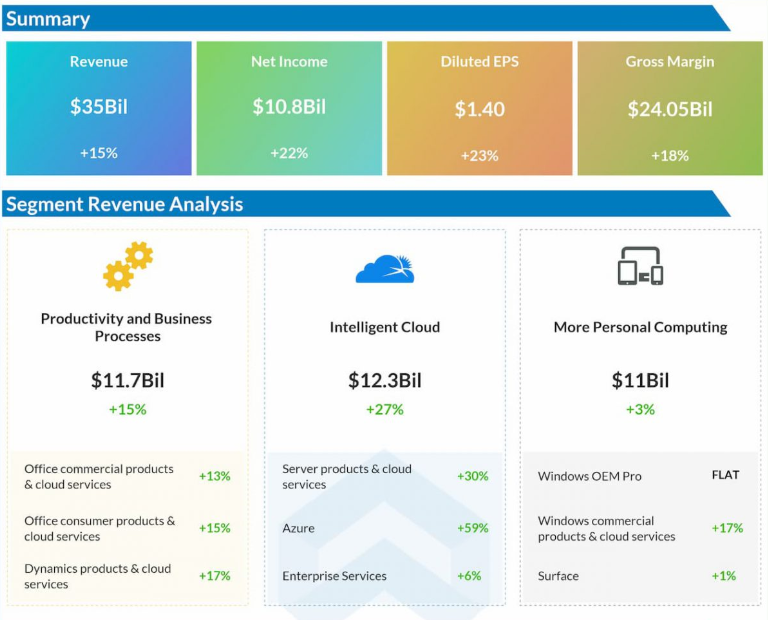Click the green "+27%" under $12.3Bil

384,409
